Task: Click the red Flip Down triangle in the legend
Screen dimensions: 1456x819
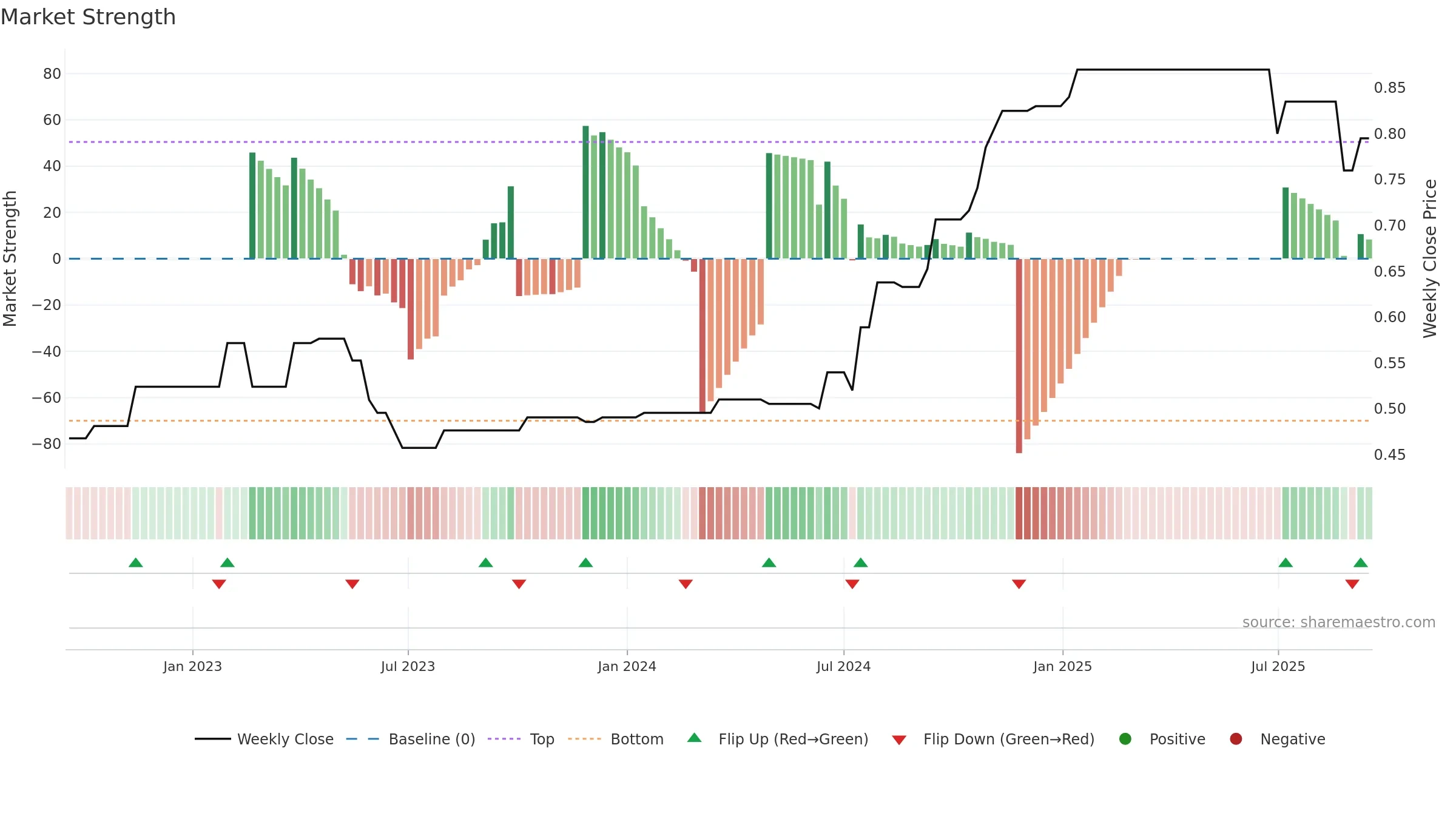Action: tap(899, 740)
